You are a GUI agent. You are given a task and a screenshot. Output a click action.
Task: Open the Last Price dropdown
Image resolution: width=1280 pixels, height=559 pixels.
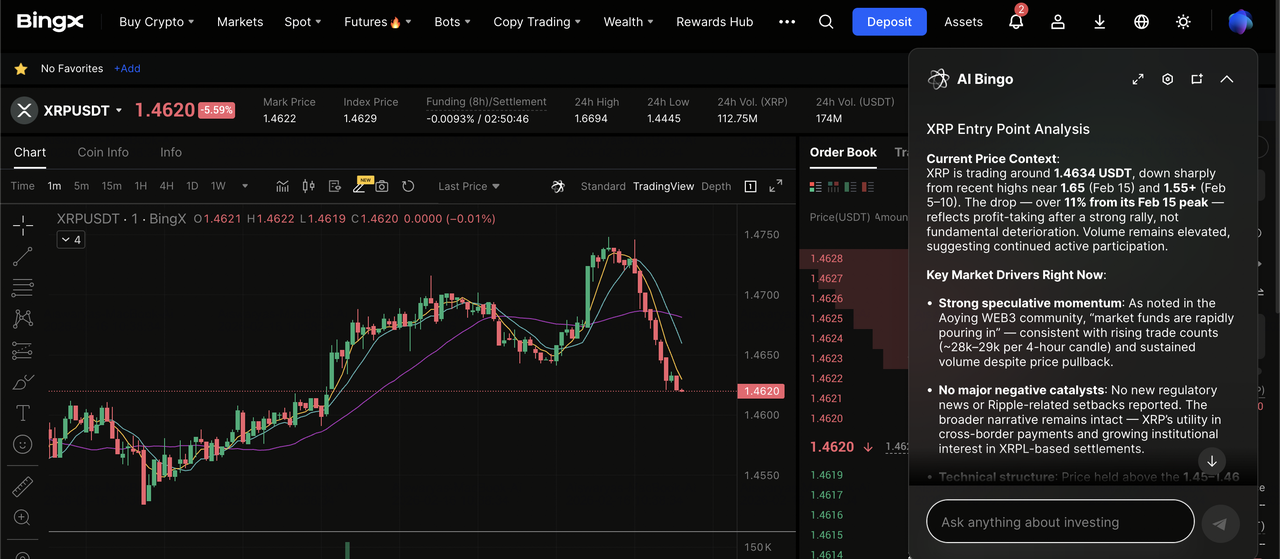[x=468, y=186]
